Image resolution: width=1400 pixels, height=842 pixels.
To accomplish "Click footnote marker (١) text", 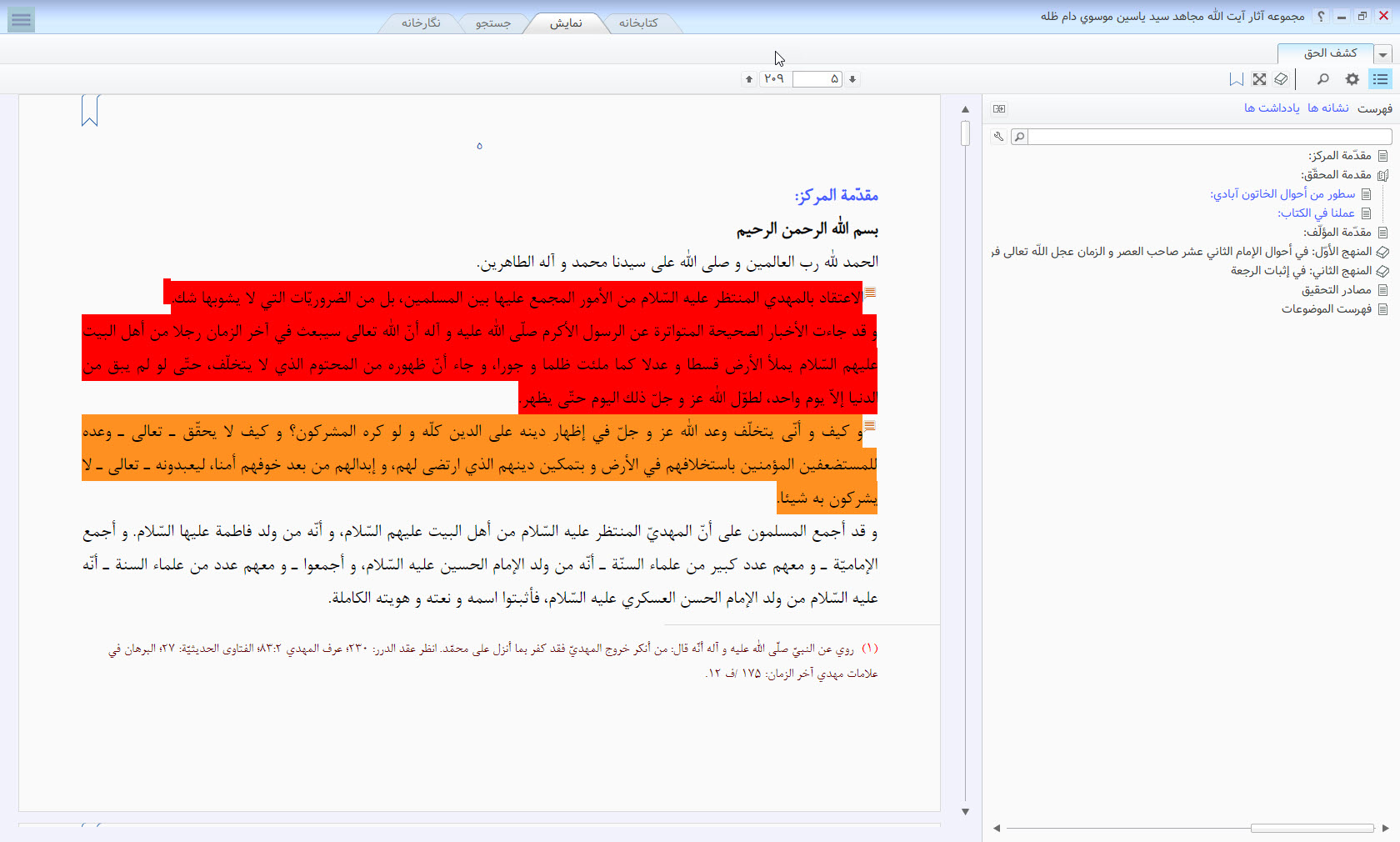I will click(869, 649).
